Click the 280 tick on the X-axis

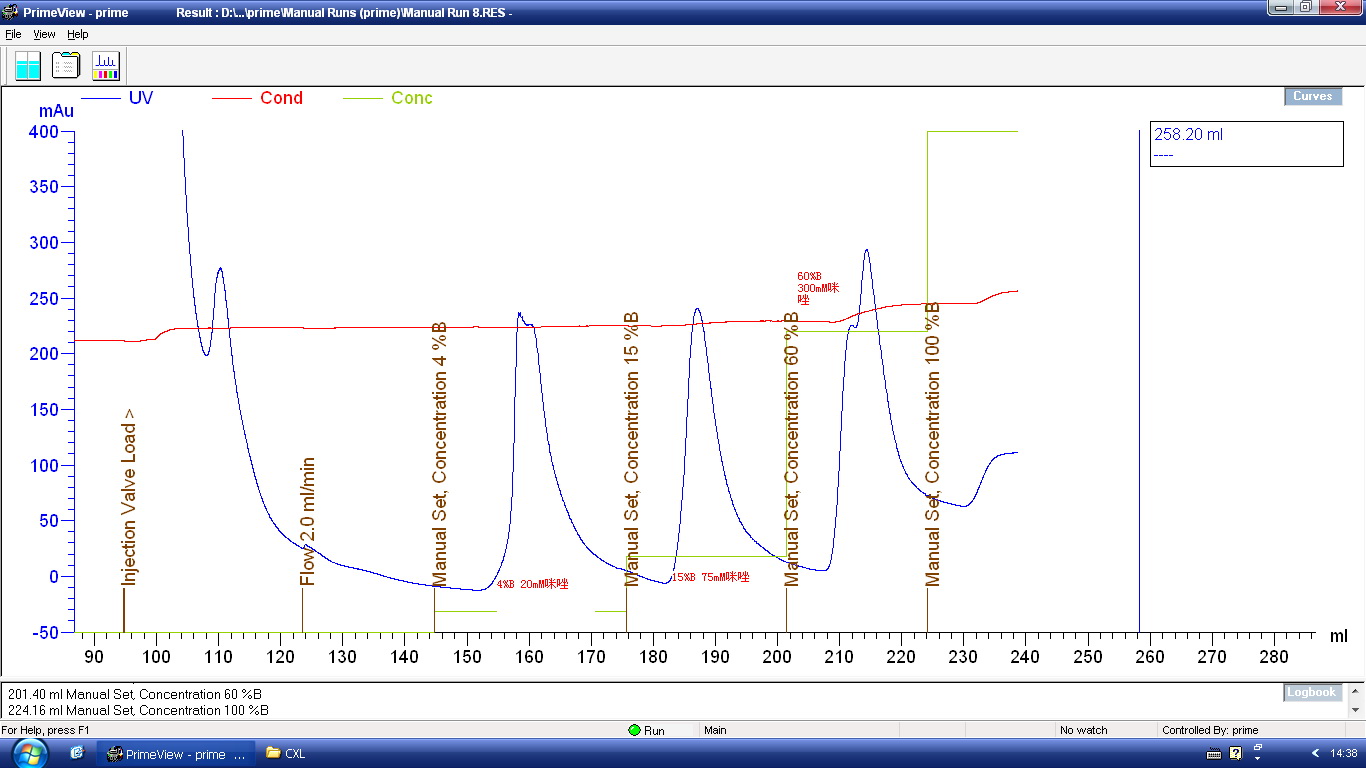click(x=1274, y=657)
